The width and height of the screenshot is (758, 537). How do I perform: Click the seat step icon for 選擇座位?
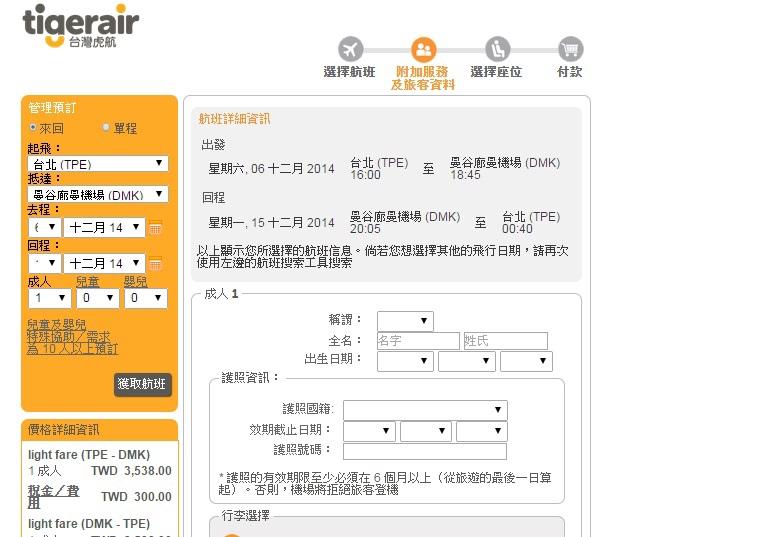coord(497,49)
